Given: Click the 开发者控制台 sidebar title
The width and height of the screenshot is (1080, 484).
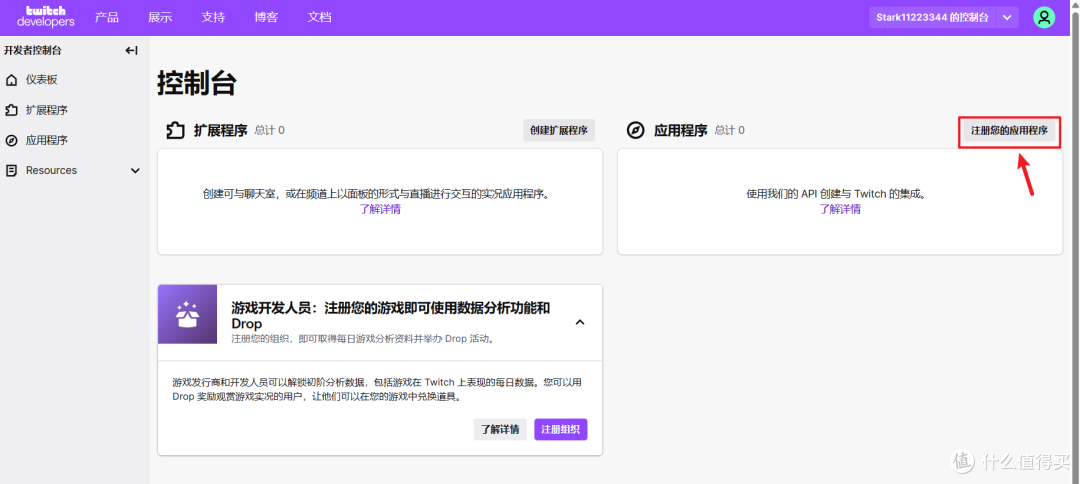Looking at the screenshot, I should click(x=32, y=50).
